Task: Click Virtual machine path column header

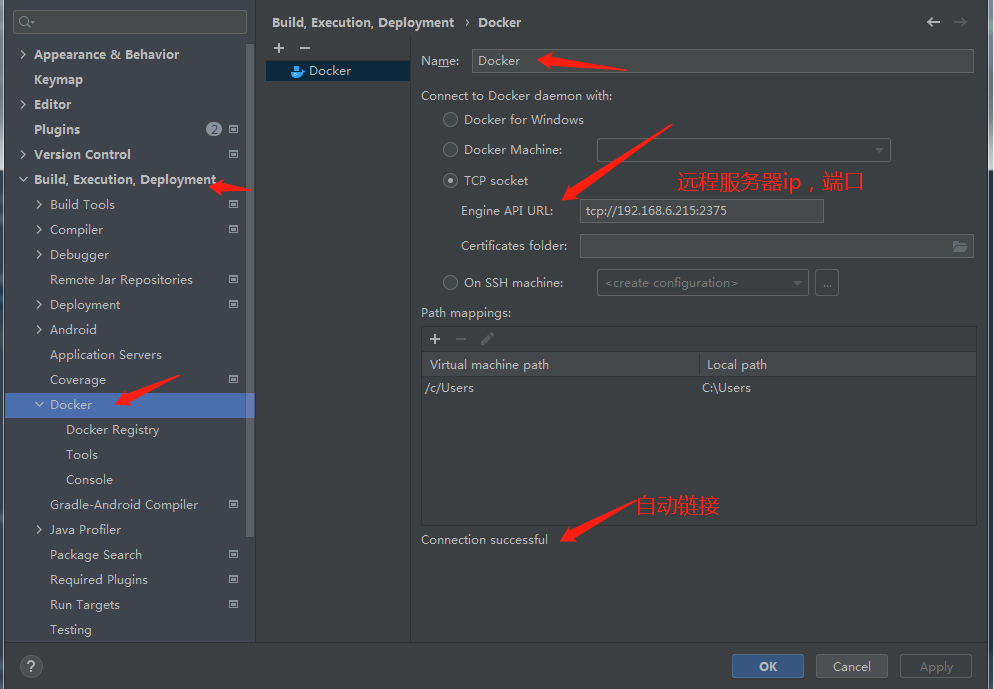Action: (560, 364)
